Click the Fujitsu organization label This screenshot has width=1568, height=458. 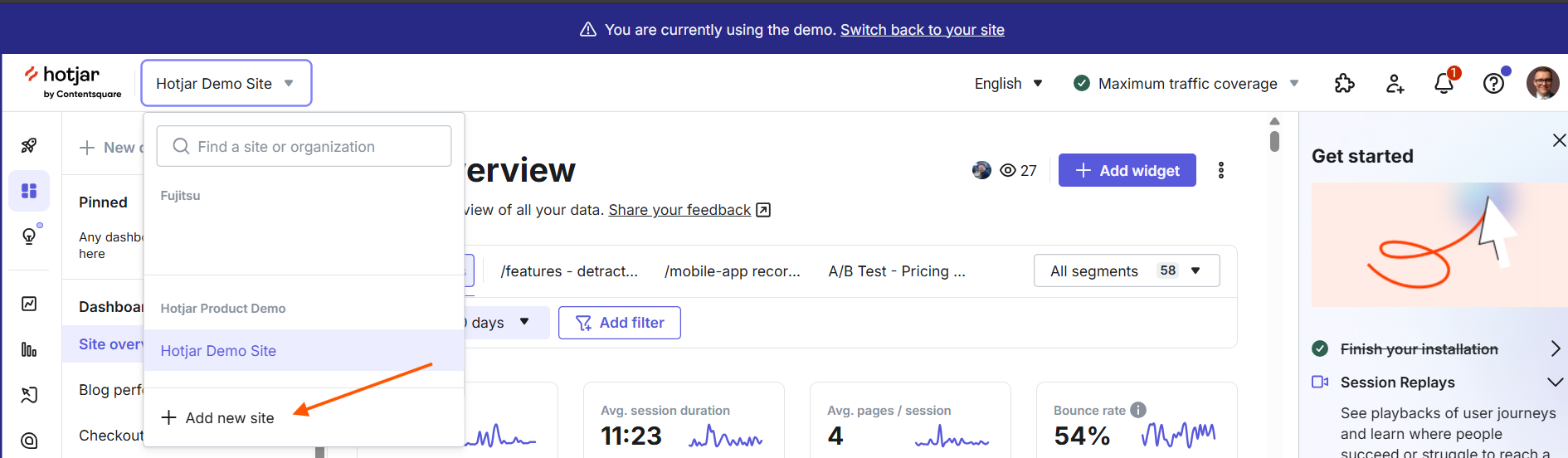point(180,196)
